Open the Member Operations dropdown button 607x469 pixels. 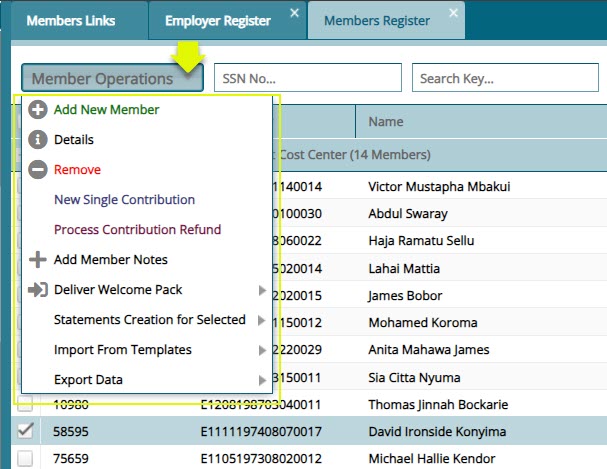(112, 78)
